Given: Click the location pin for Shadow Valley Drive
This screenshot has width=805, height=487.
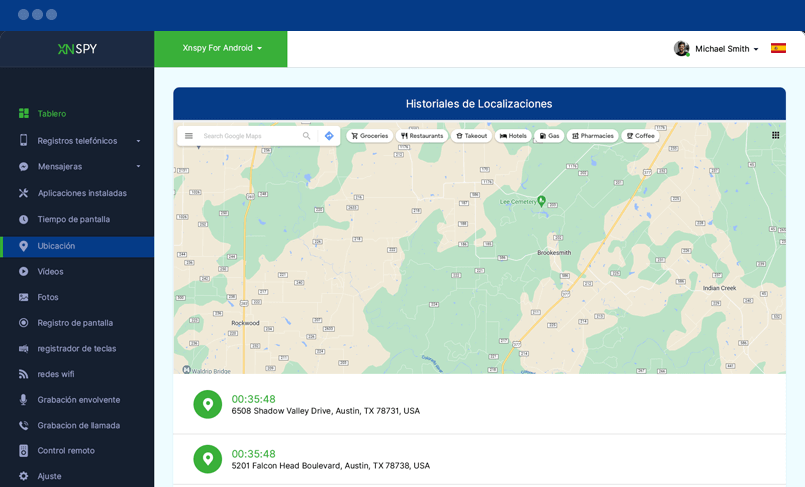Looking at the screenshot, I should coord(208,404).
